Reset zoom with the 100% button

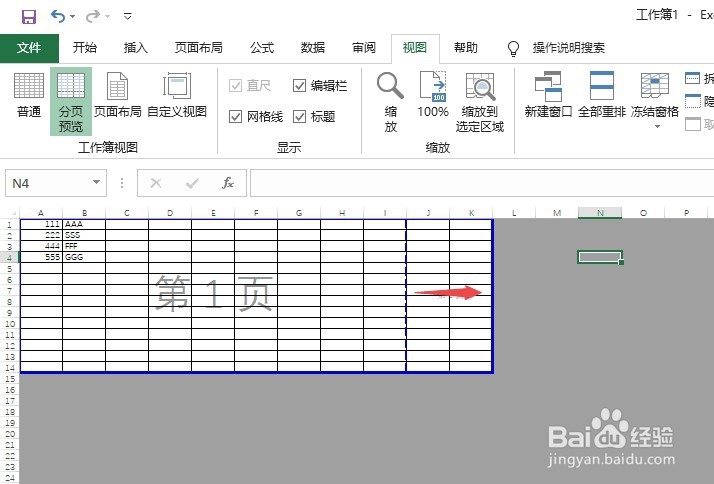pyautogui.click(x=433, y=96)
